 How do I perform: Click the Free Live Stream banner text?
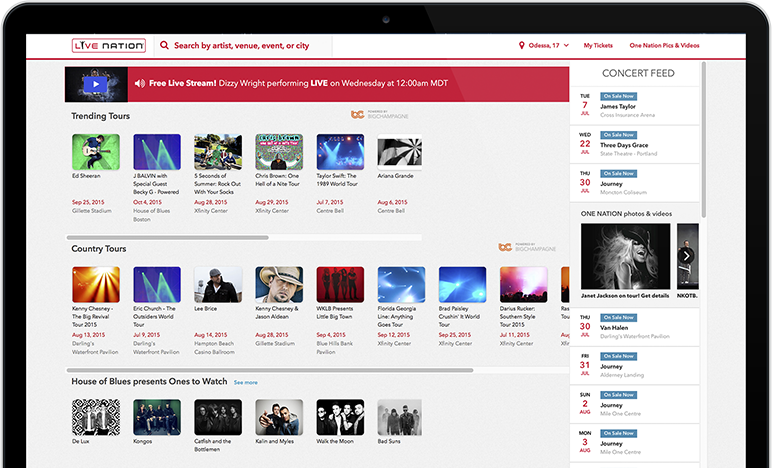coord(298,84)
